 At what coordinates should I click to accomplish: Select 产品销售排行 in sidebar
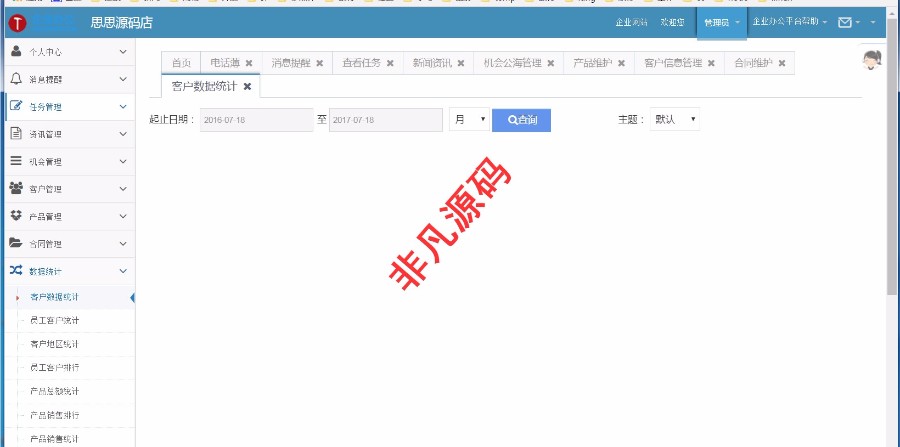[55, 415]
